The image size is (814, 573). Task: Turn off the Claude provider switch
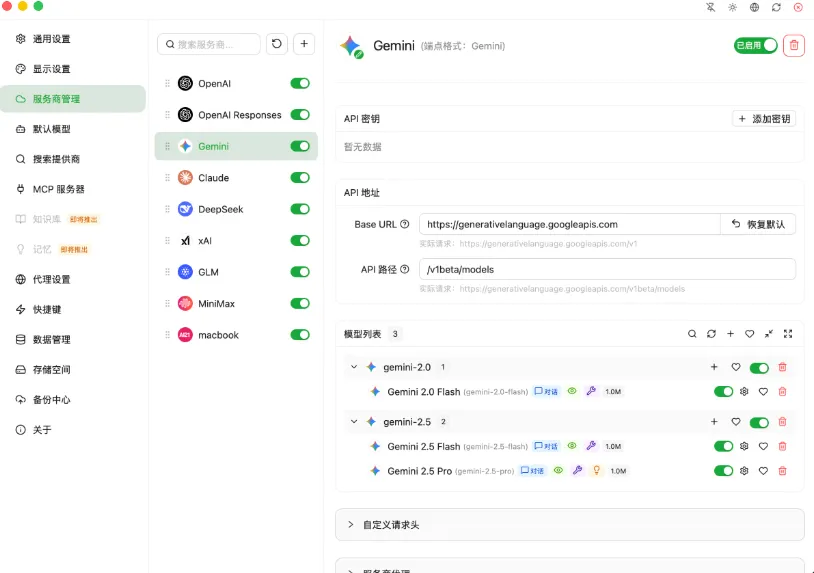[x=300, y=178]
